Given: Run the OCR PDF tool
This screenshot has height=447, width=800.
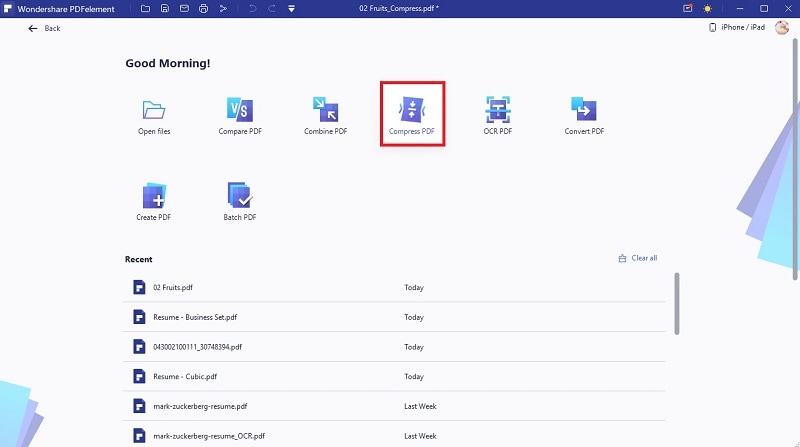Looking at the screenshot, I should pyautogui.click(x=497, y=116).
